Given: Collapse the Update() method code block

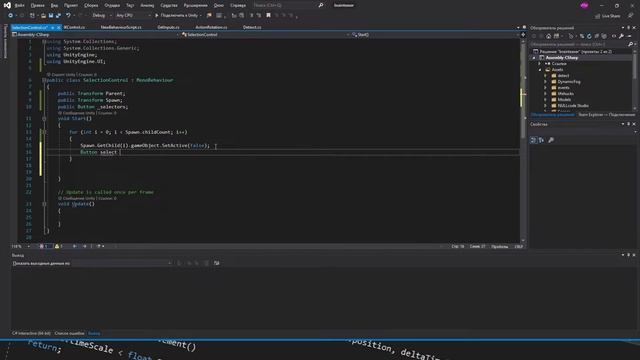Looking at the screenshot, I should [x=44, y=204].
